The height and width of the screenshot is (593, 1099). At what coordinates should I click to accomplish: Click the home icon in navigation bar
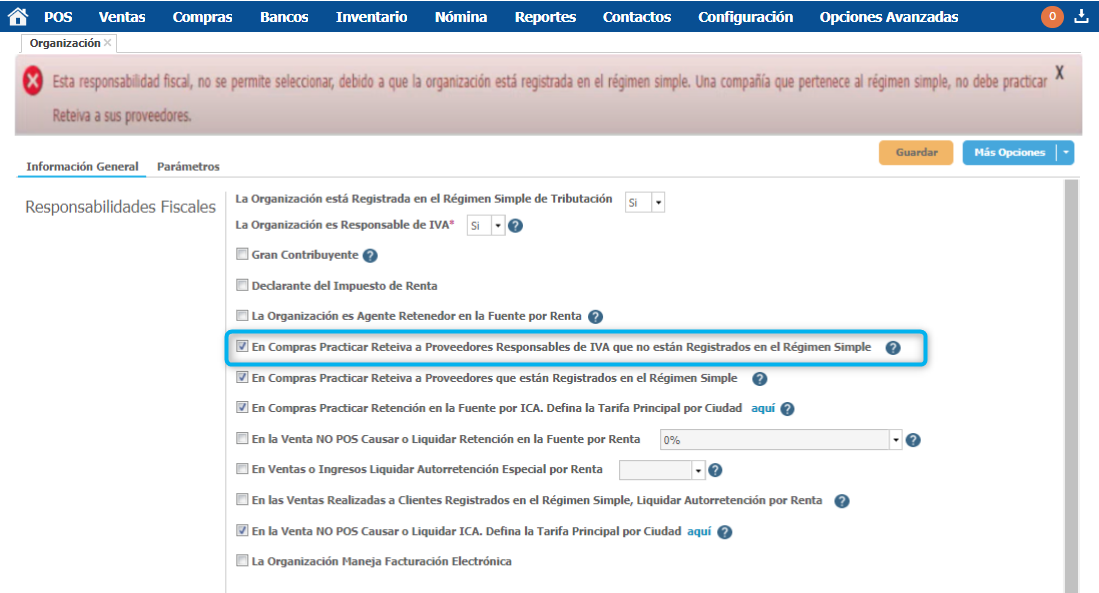(x=17, y=16)
